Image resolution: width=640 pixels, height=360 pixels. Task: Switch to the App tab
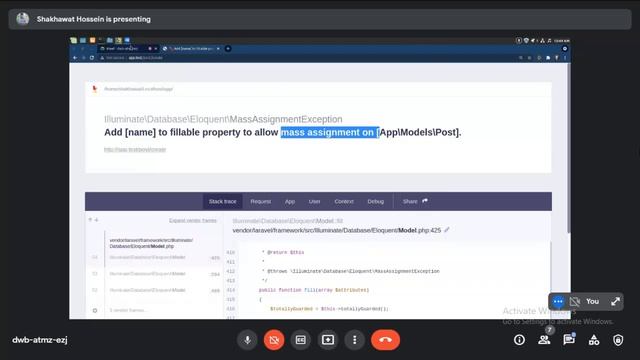(x=290, y=201)
